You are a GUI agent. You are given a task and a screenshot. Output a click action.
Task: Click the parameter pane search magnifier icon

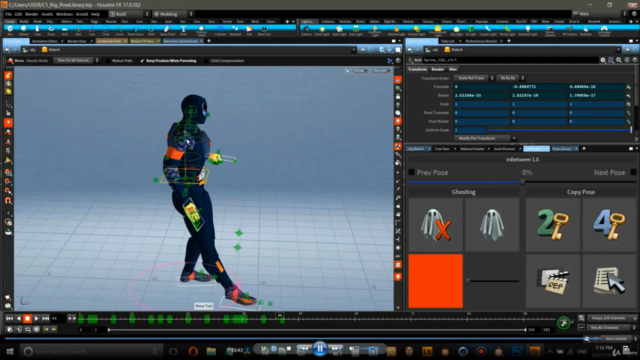pos(619,60)
